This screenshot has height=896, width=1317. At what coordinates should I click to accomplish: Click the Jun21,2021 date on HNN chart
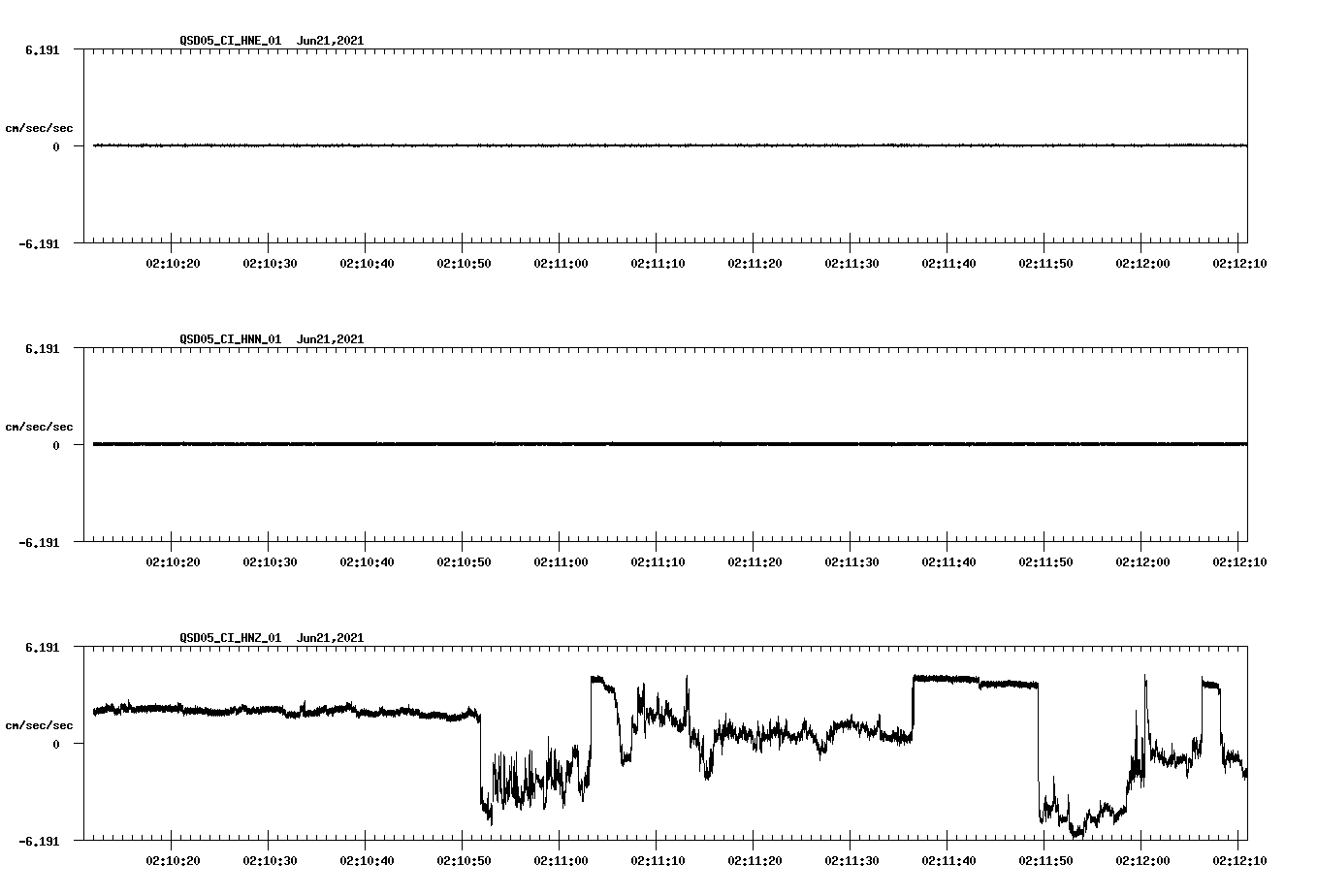pyautogui.click(x=331, y=339)
